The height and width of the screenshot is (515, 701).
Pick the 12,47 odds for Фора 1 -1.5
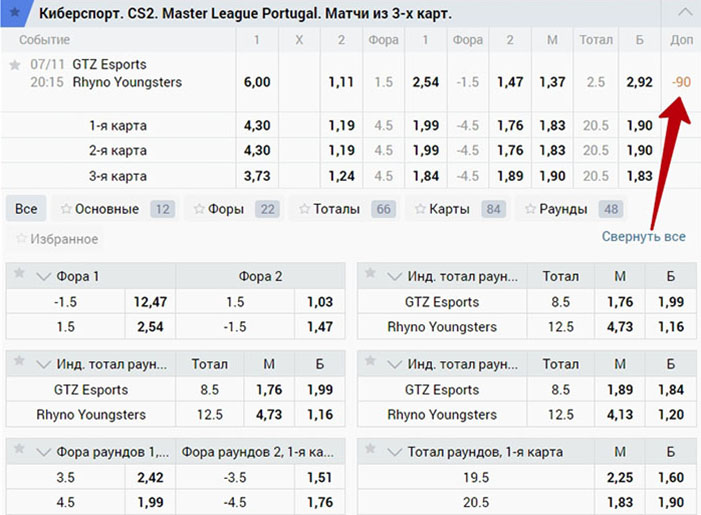pyautogui.click(x=151, y=301)
